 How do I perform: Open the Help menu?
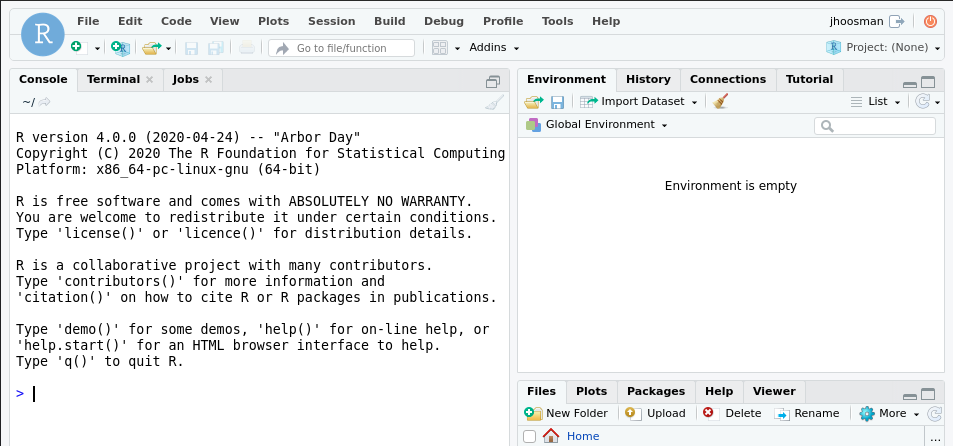(606, 21)
